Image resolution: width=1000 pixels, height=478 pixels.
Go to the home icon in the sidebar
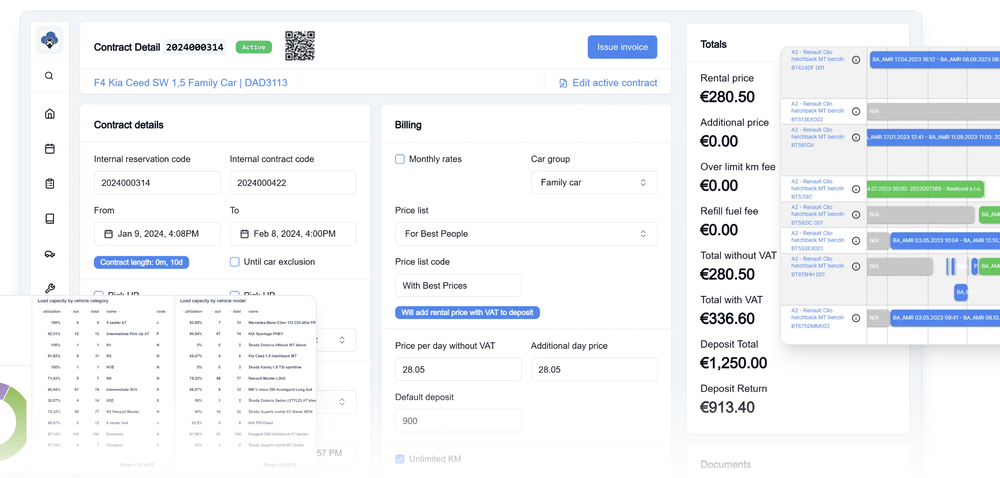(x=50, y=114)
